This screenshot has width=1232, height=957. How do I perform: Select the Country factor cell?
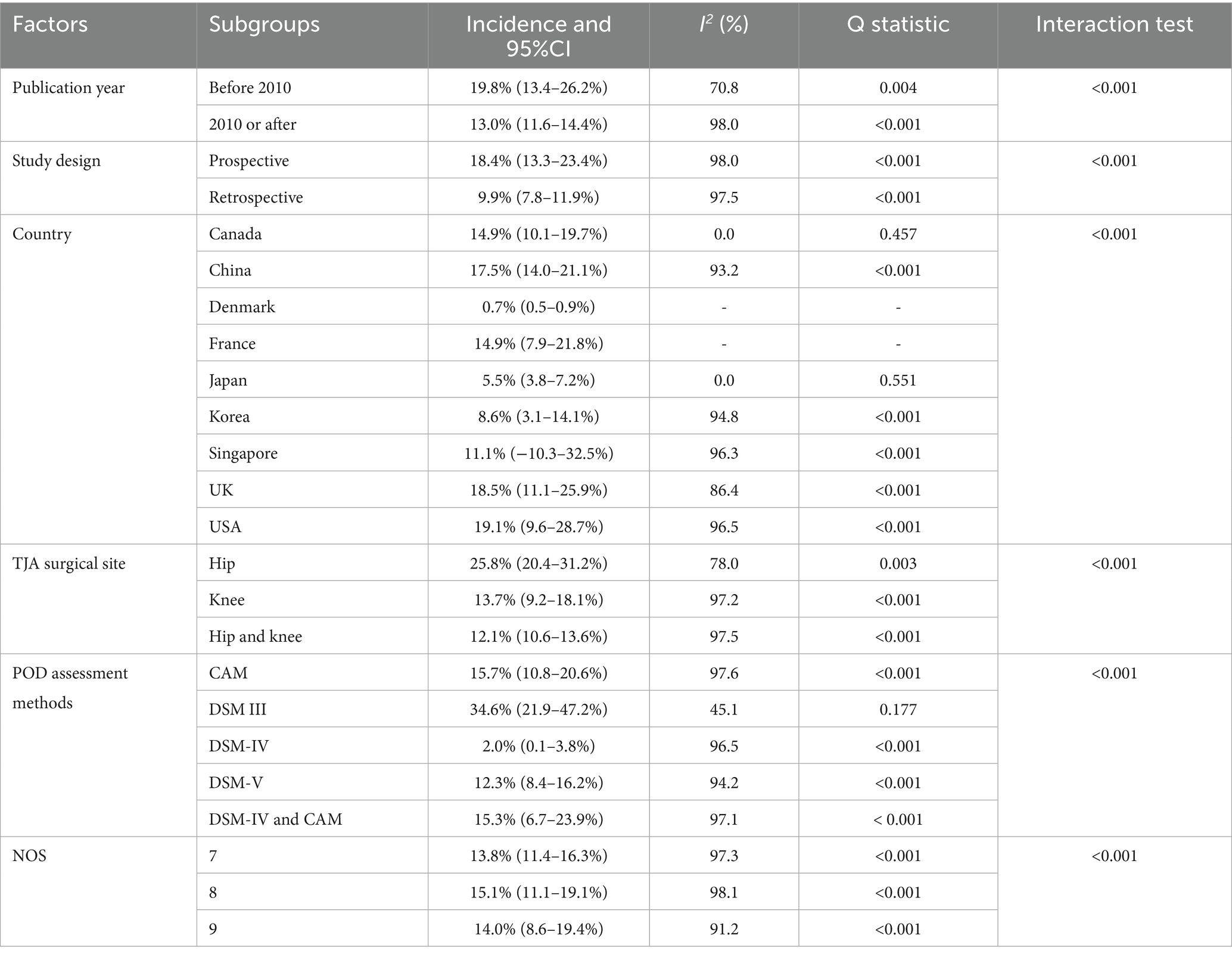click(x=42, y=234)
